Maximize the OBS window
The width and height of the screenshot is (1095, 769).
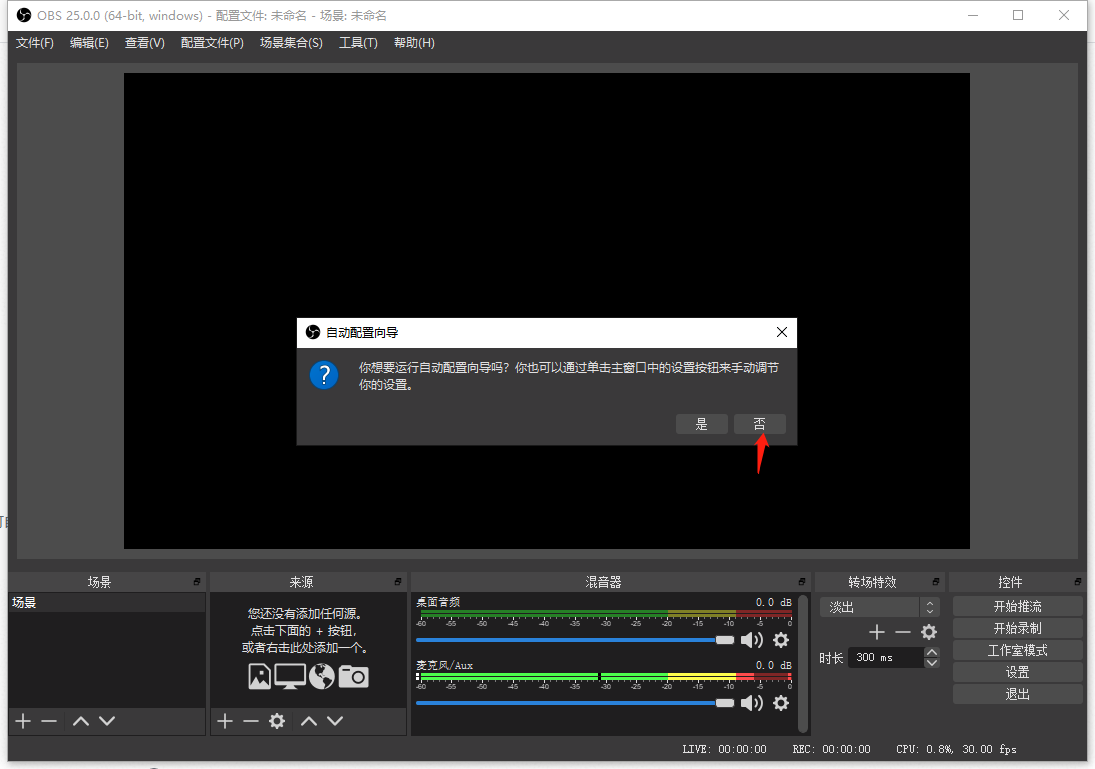[x=1018, y=15]
